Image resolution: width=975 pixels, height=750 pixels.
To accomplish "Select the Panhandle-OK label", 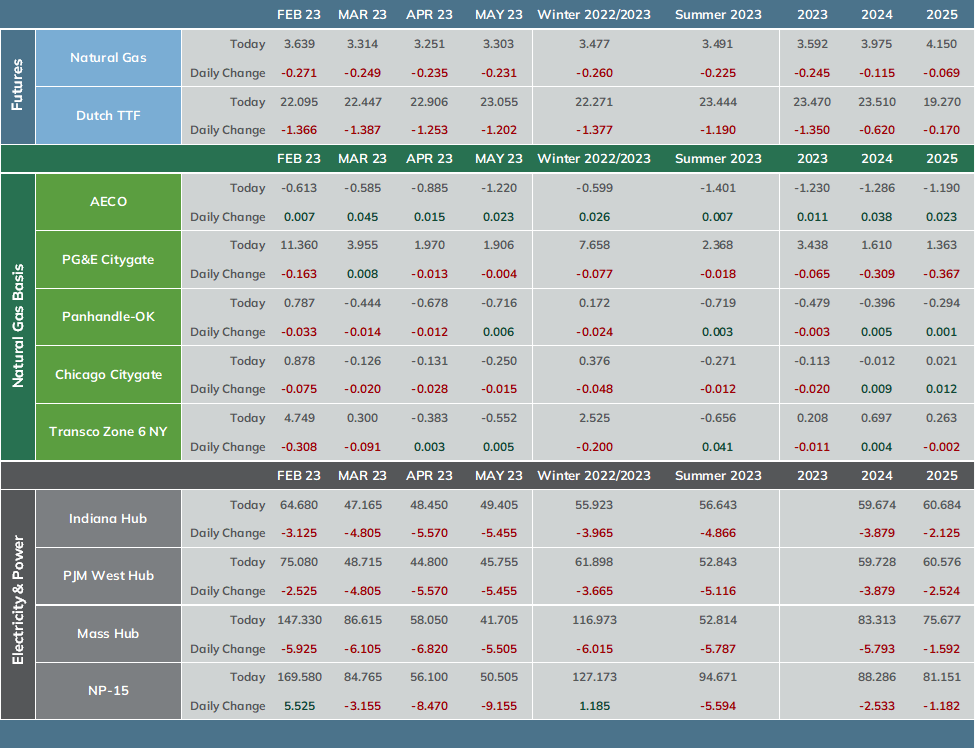I will click(108, 317).
